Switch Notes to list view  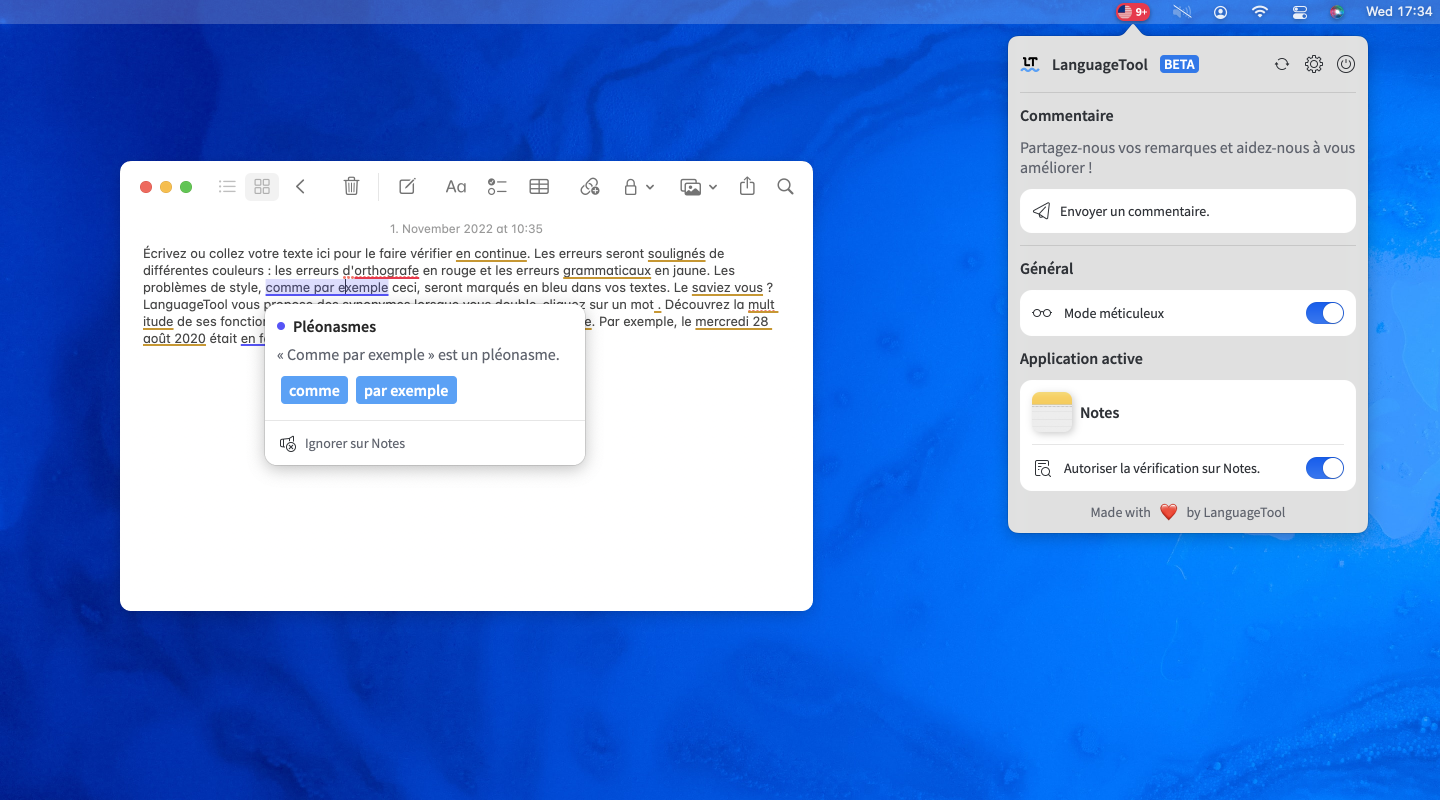[227, 187]
